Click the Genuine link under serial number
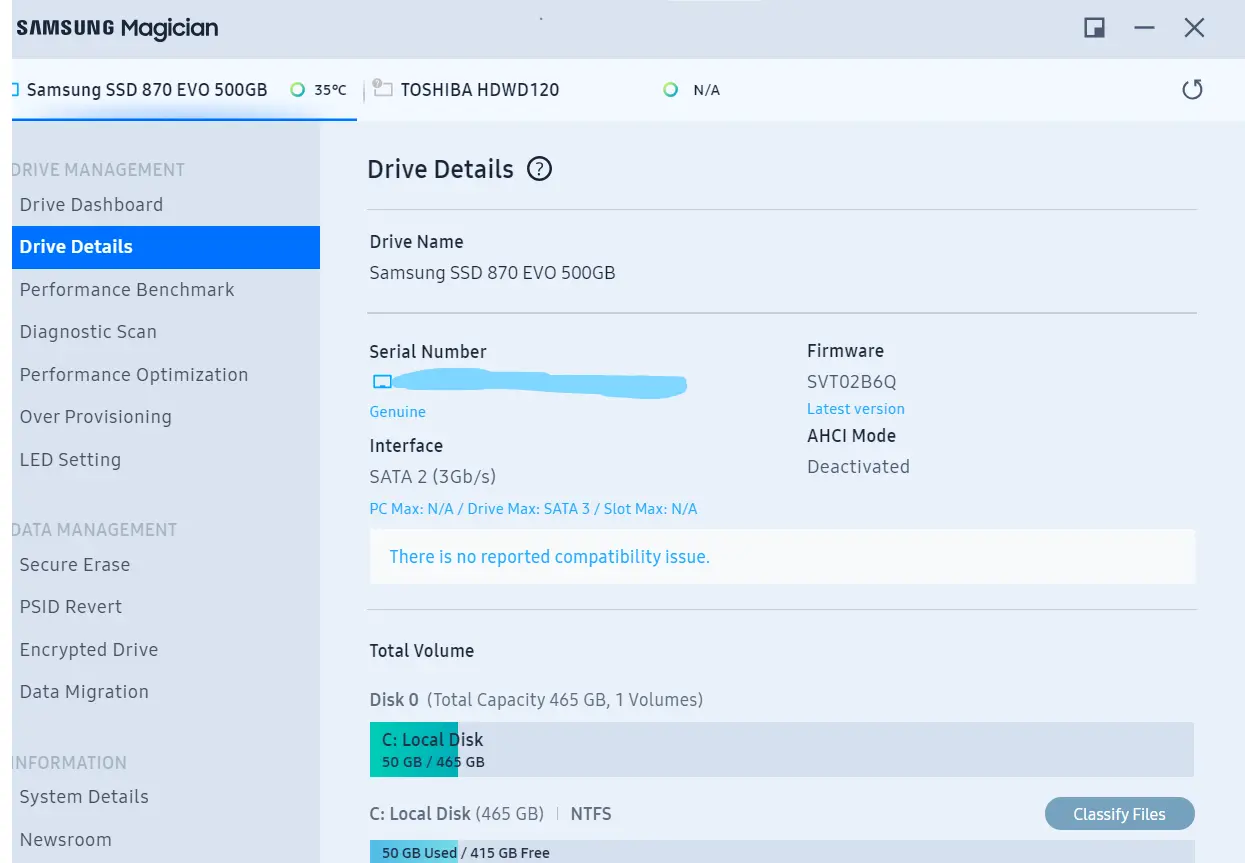 coord(397,412)
